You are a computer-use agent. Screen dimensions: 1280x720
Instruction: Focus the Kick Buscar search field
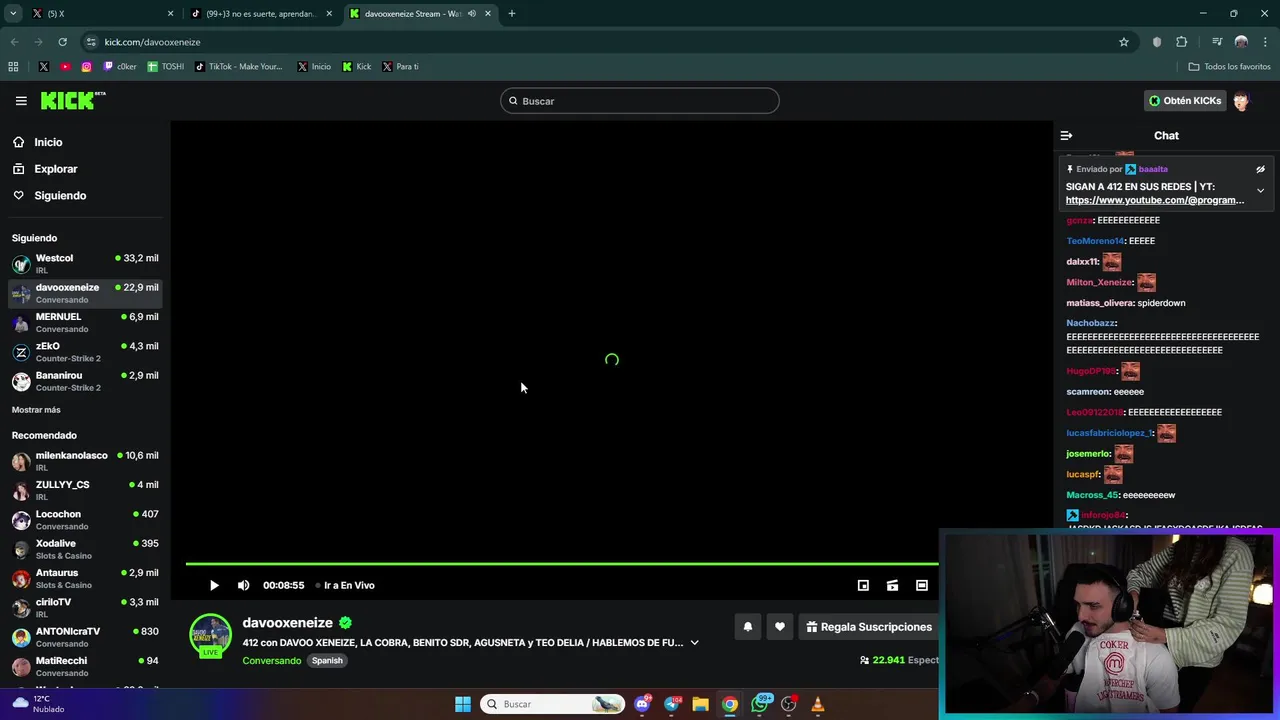640,101
